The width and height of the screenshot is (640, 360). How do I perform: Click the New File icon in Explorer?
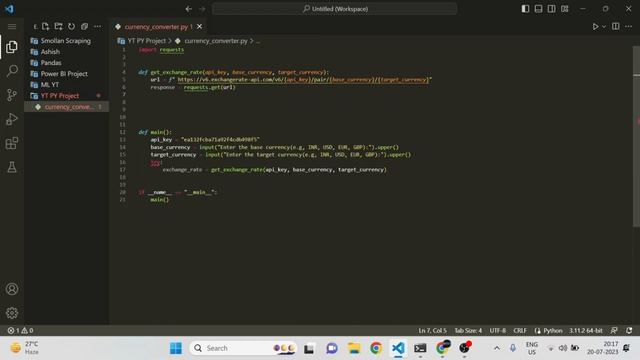coord(45,27)
